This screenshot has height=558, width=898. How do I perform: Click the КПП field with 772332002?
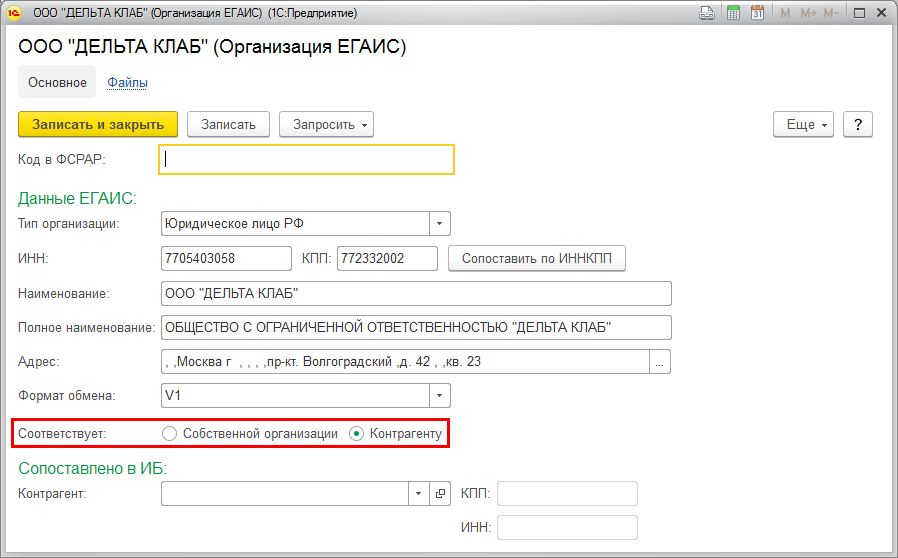tap(387, 258)
